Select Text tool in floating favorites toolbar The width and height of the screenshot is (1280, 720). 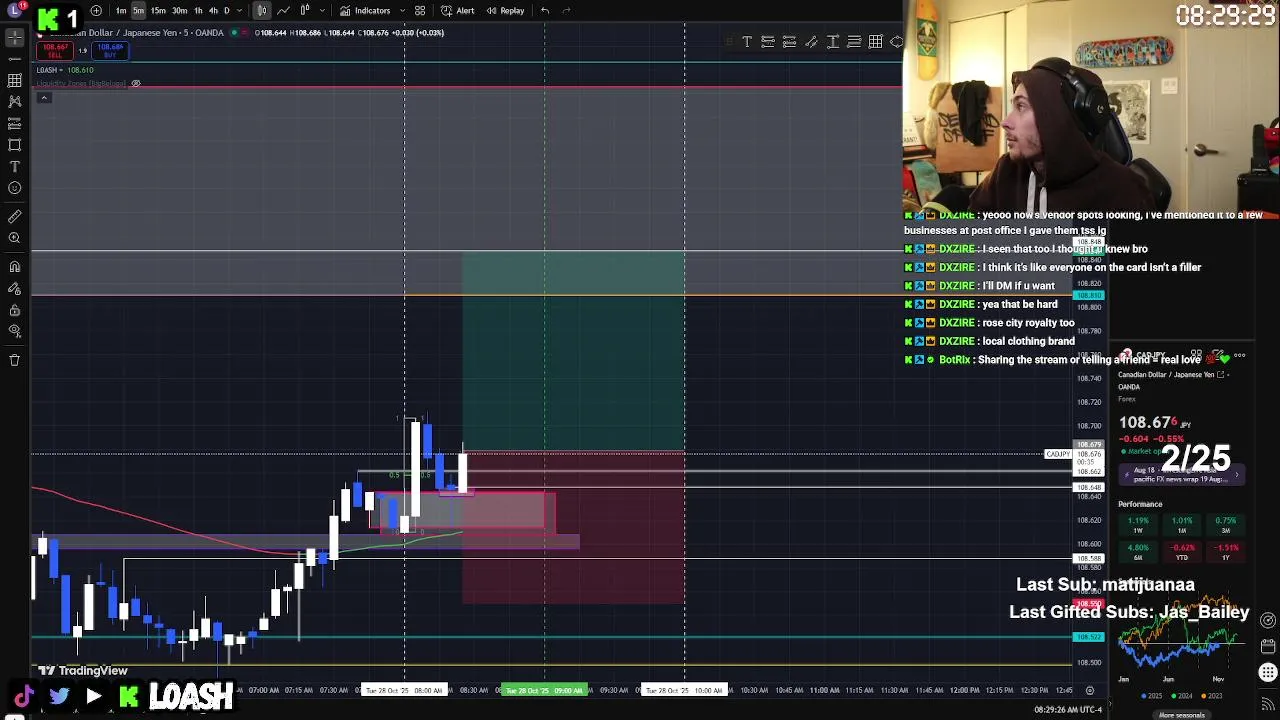click(x=746, y=42)
